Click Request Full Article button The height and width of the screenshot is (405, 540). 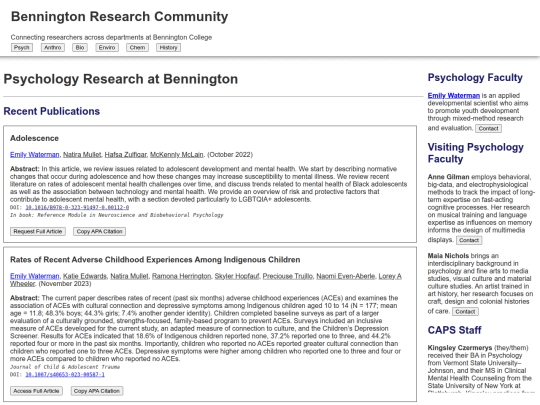[38, 231]
